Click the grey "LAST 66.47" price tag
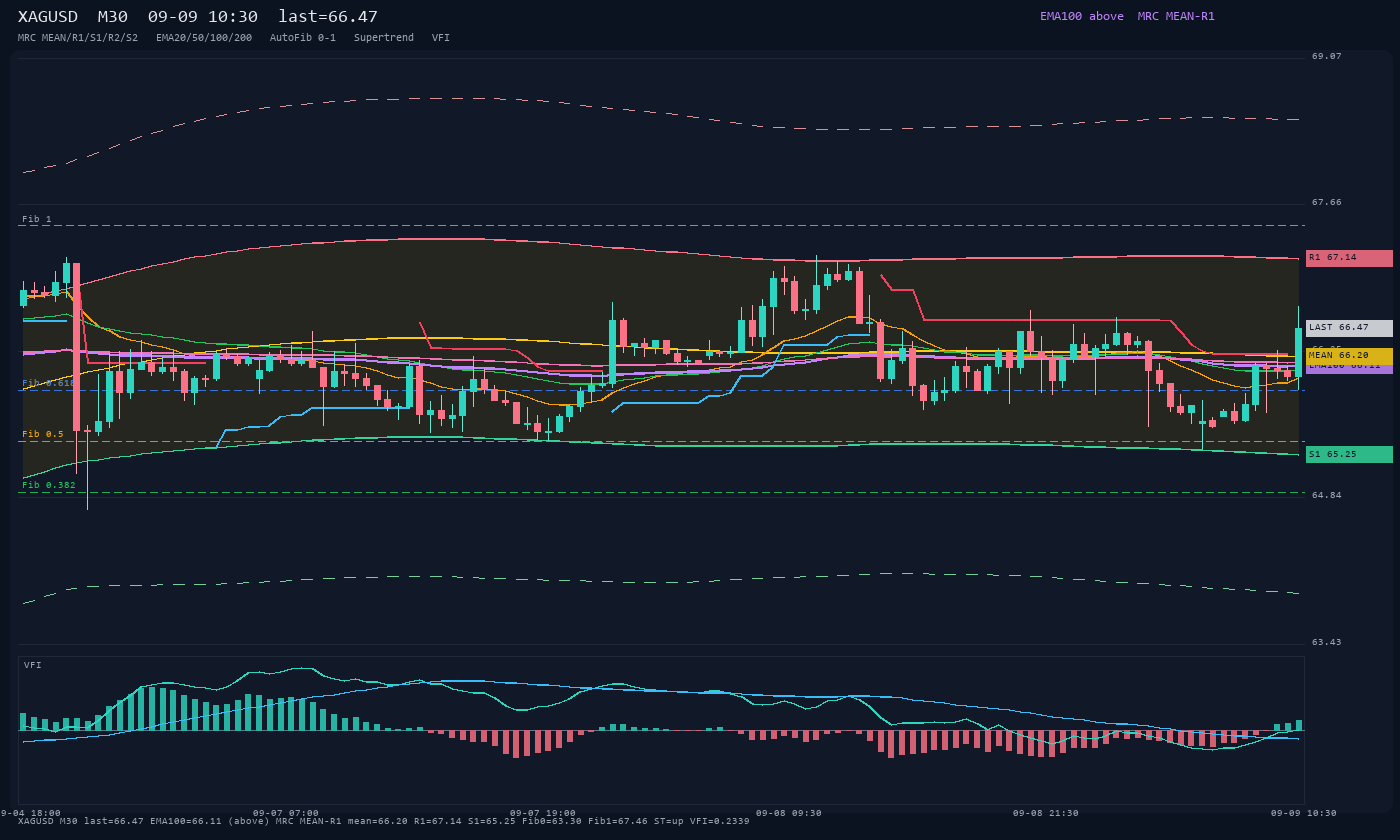This screenshot has width=1400, height=840. (x=1349, y=328)
